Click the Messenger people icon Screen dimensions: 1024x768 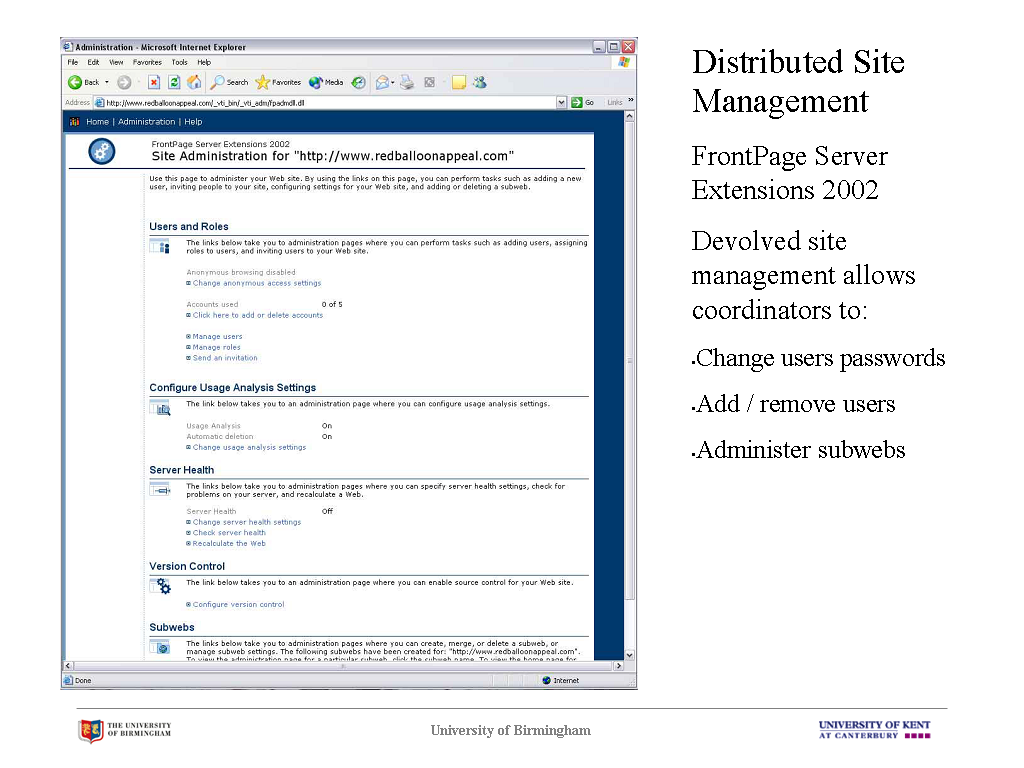(480, 82)
